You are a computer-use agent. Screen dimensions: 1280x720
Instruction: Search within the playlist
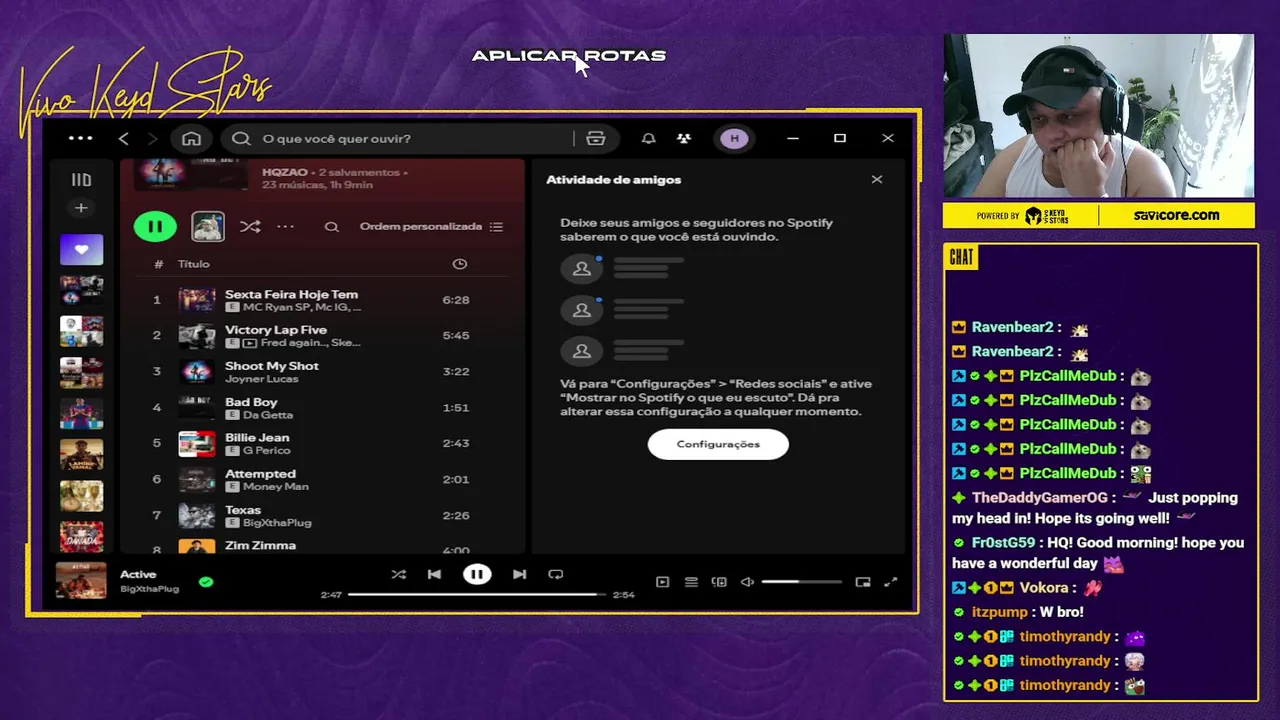(x=331, y=226)
